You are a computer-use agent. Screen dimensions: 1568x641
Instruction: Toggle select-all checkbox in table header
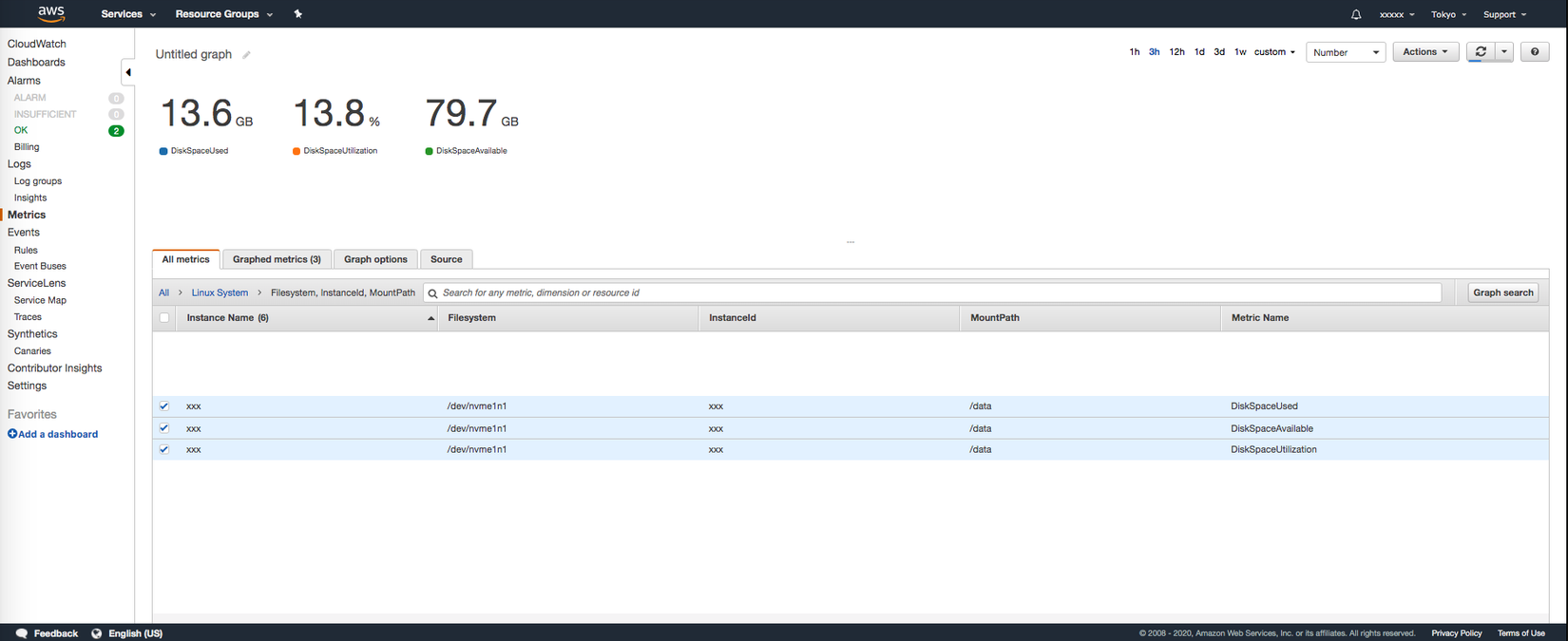pyautogui.click(x=164, y=318)
